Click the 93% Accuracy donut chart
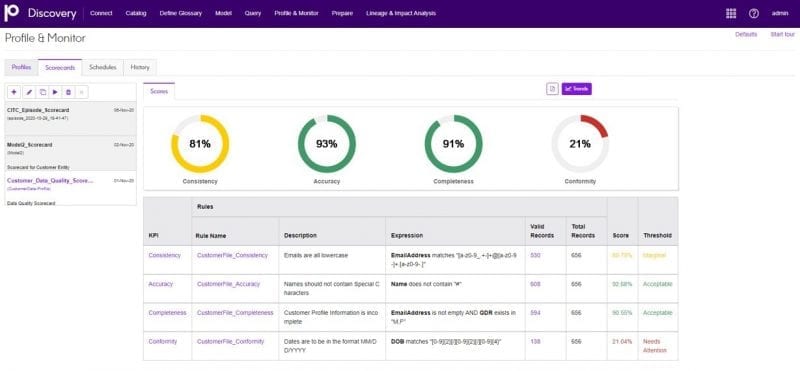800x371 pixels. pos(327,144)
